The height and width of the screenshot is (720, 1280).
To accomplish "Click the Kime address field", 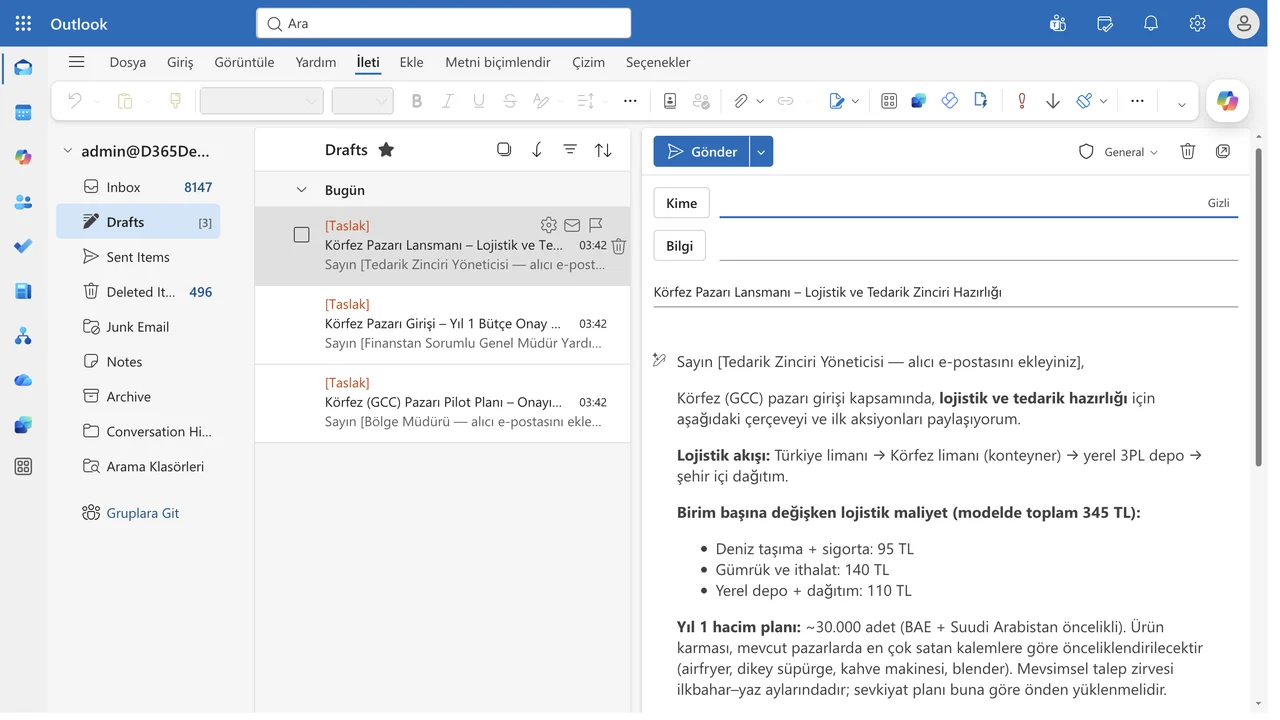I will (x=960, y=203).
